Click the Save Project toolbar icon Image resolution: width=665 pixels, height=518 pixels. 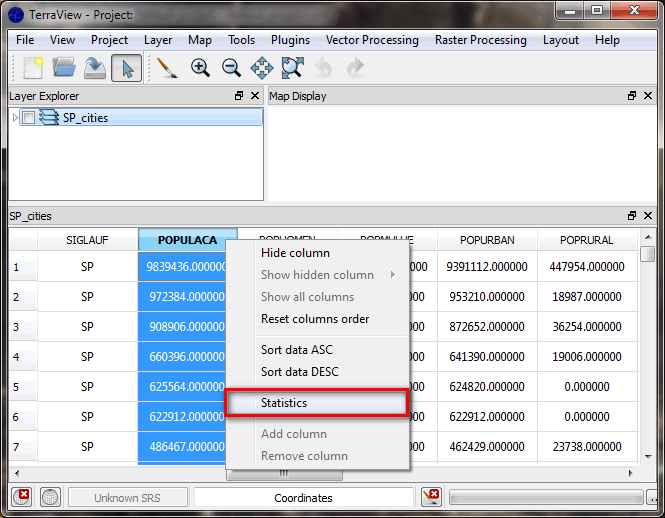click(x=94, y=68)
